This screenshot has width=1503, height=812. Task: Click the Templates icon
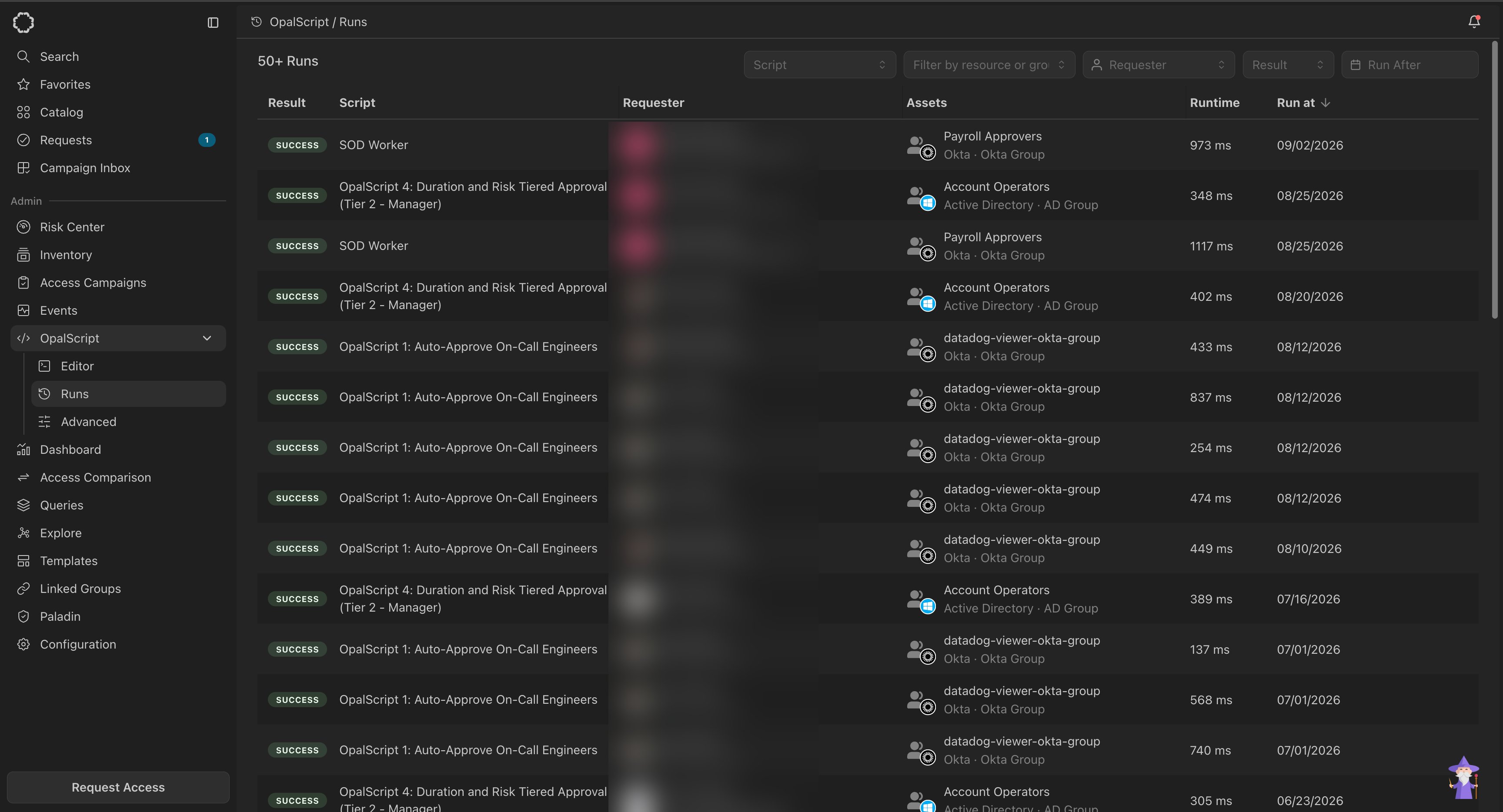click(x=23, y=561)
